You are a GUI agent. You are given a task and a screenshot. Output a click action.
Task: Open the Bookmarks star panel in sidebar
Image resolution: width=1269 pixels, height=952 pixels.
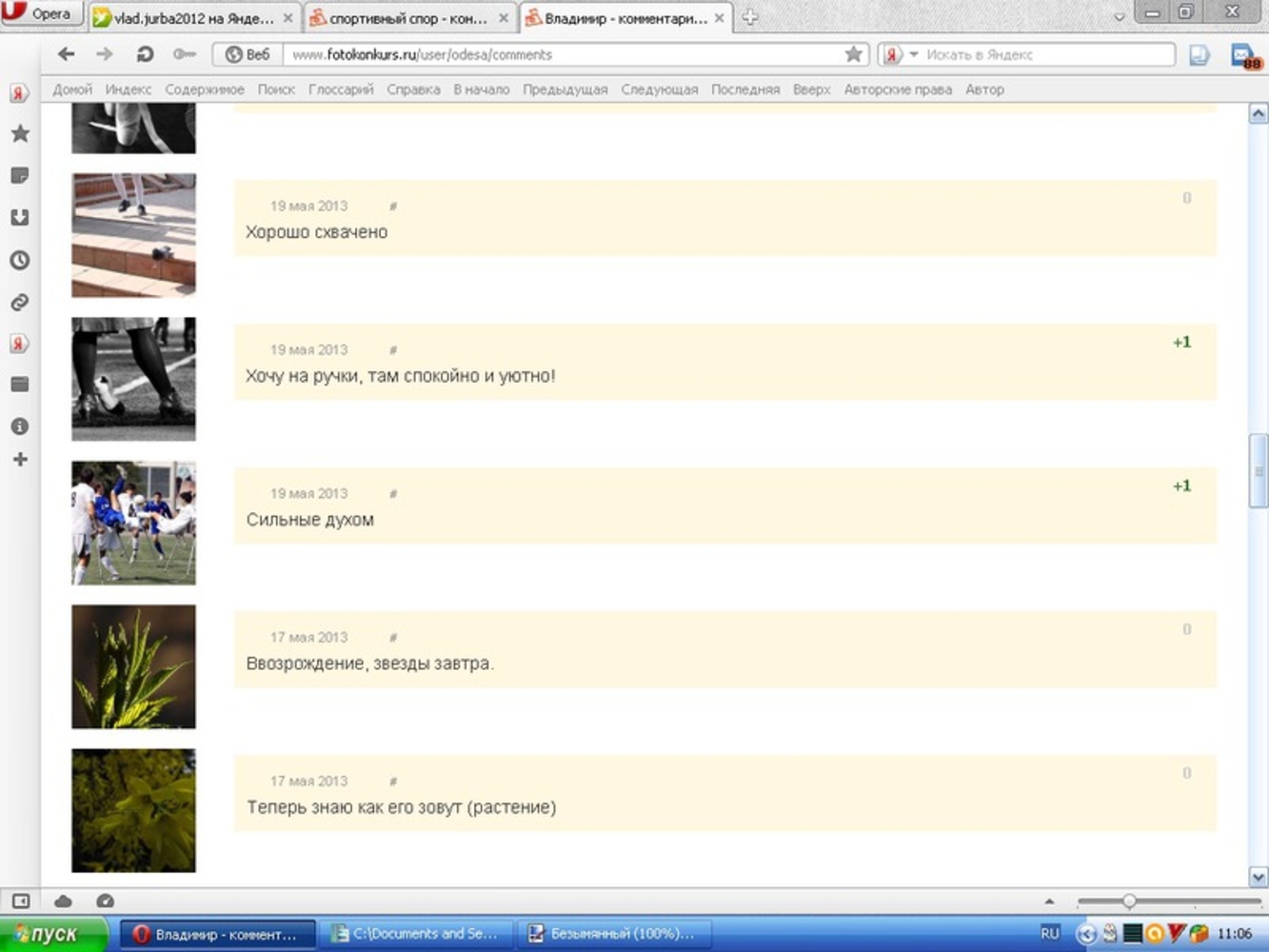[x=20, y=134]
